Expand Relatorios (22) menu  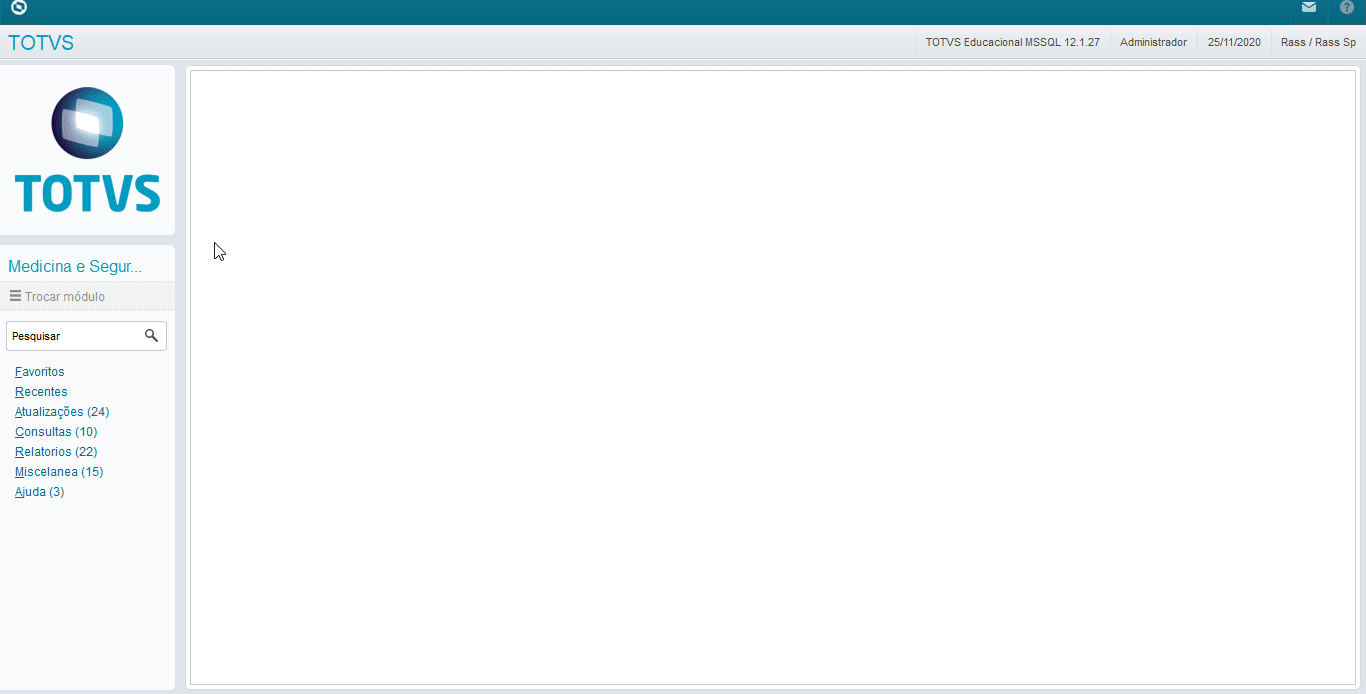(56, 452)
